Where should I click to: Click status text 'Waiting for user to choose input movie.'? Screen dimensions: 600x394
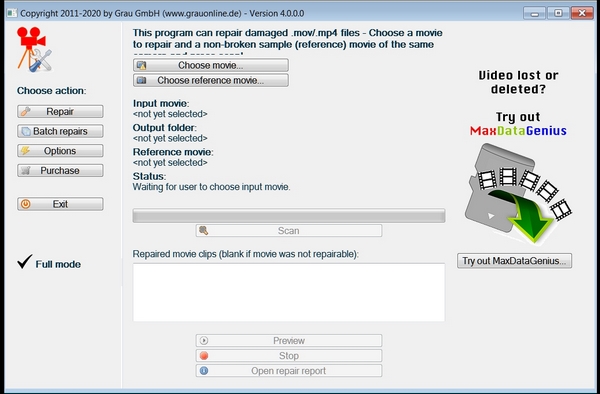[x=212, y=187]
